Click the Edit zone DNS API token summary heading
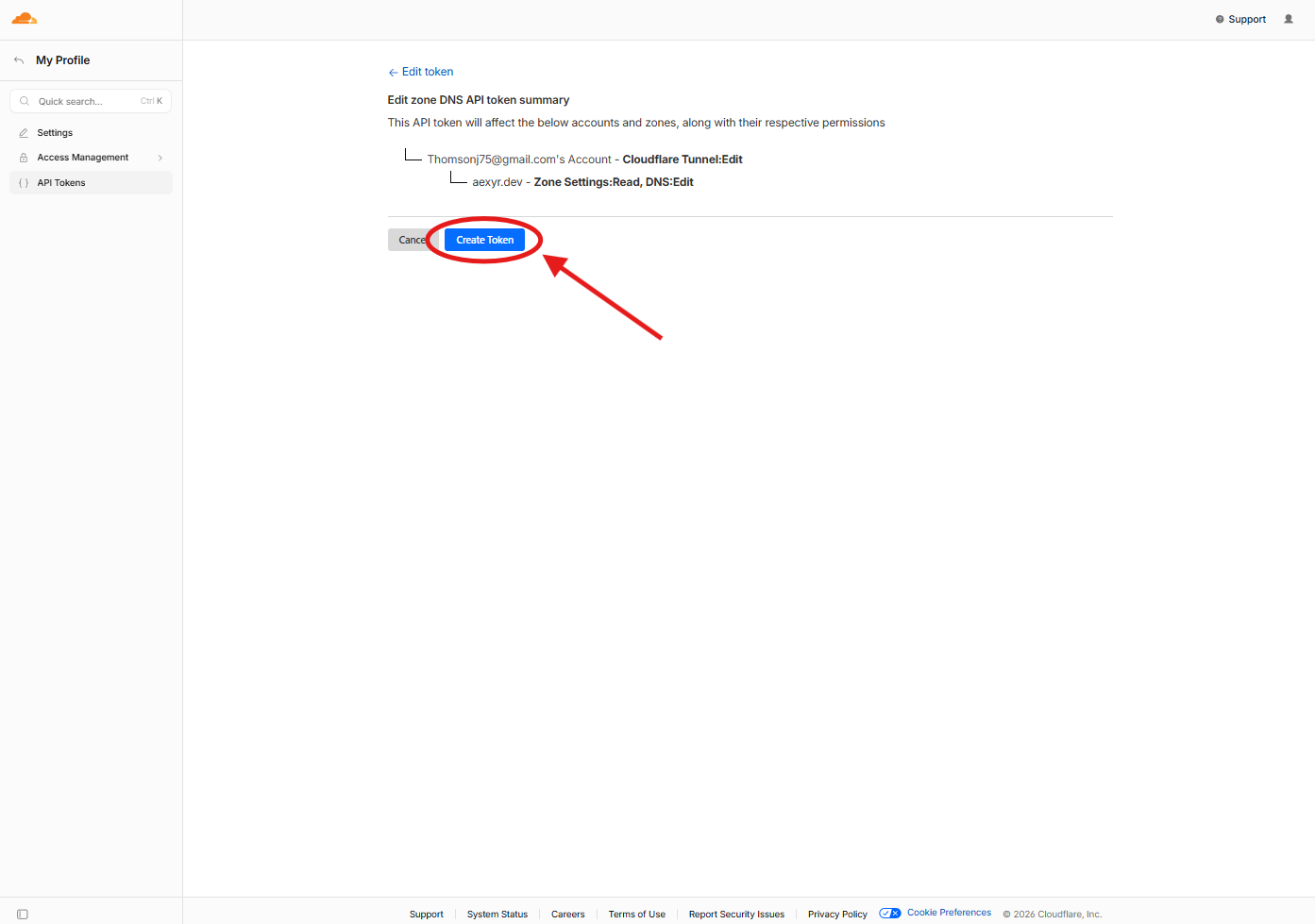The width and height of the screenshot is (1315, 924). [479, 100]
